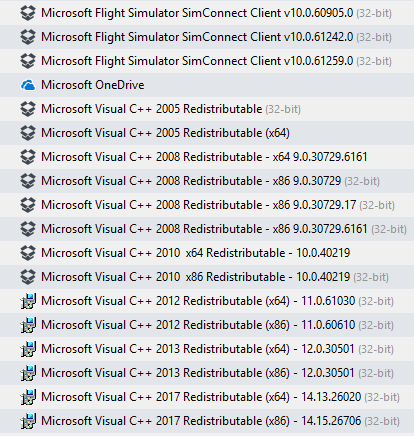The width and height of the screenshot is (414, 436).
Task: Select Visual C++ 2008 x64 9.0.30729.6161 entry
Action: [x=207, y=157]
